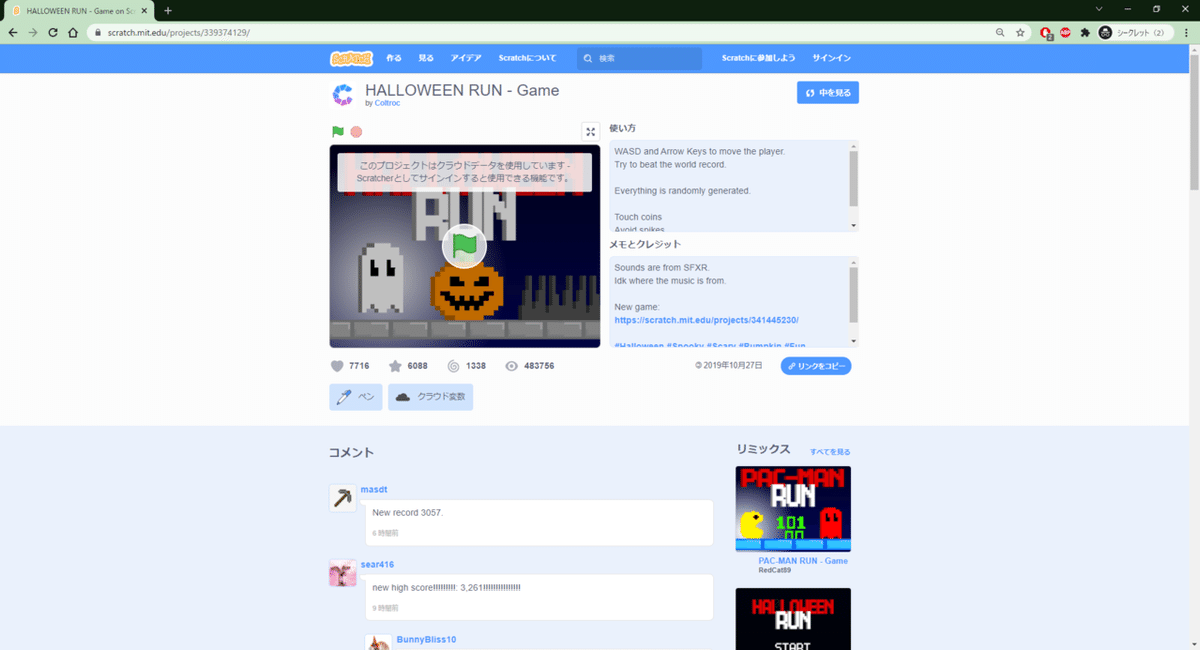Click the large green flag overlay on stage
Viewport: 1200px width, 650px height.
click(464, 245)
